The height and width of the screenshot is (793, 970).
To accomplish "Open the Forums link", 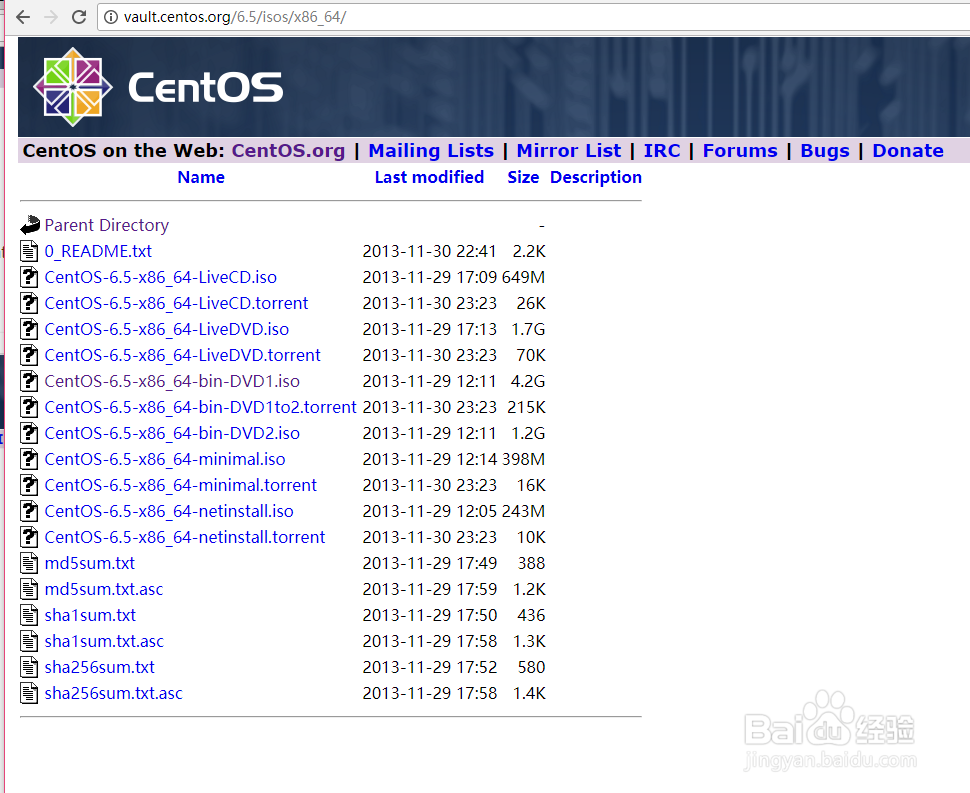I will point(740,150).
